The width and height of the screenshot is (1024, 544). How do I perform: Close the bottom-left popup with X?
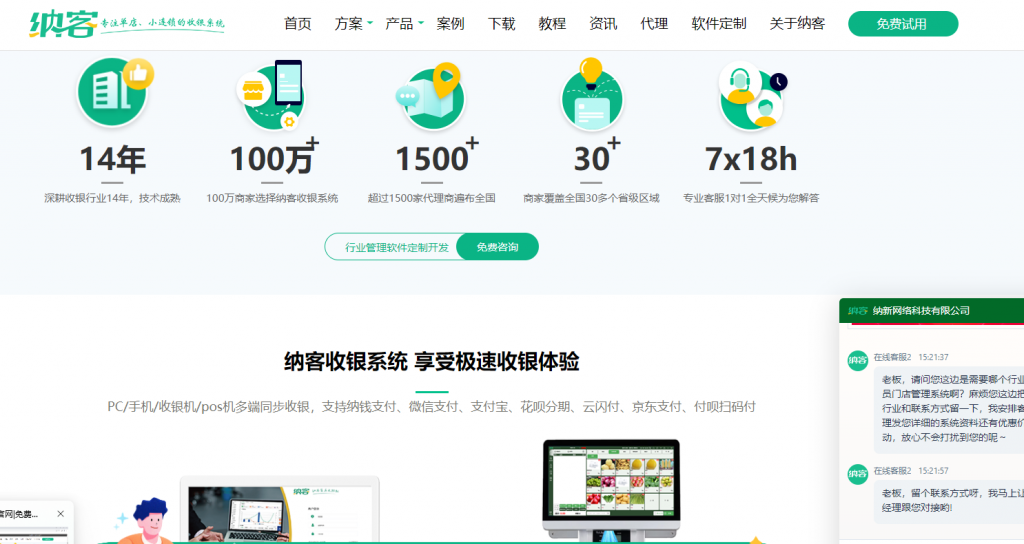[x=61, y=514]
